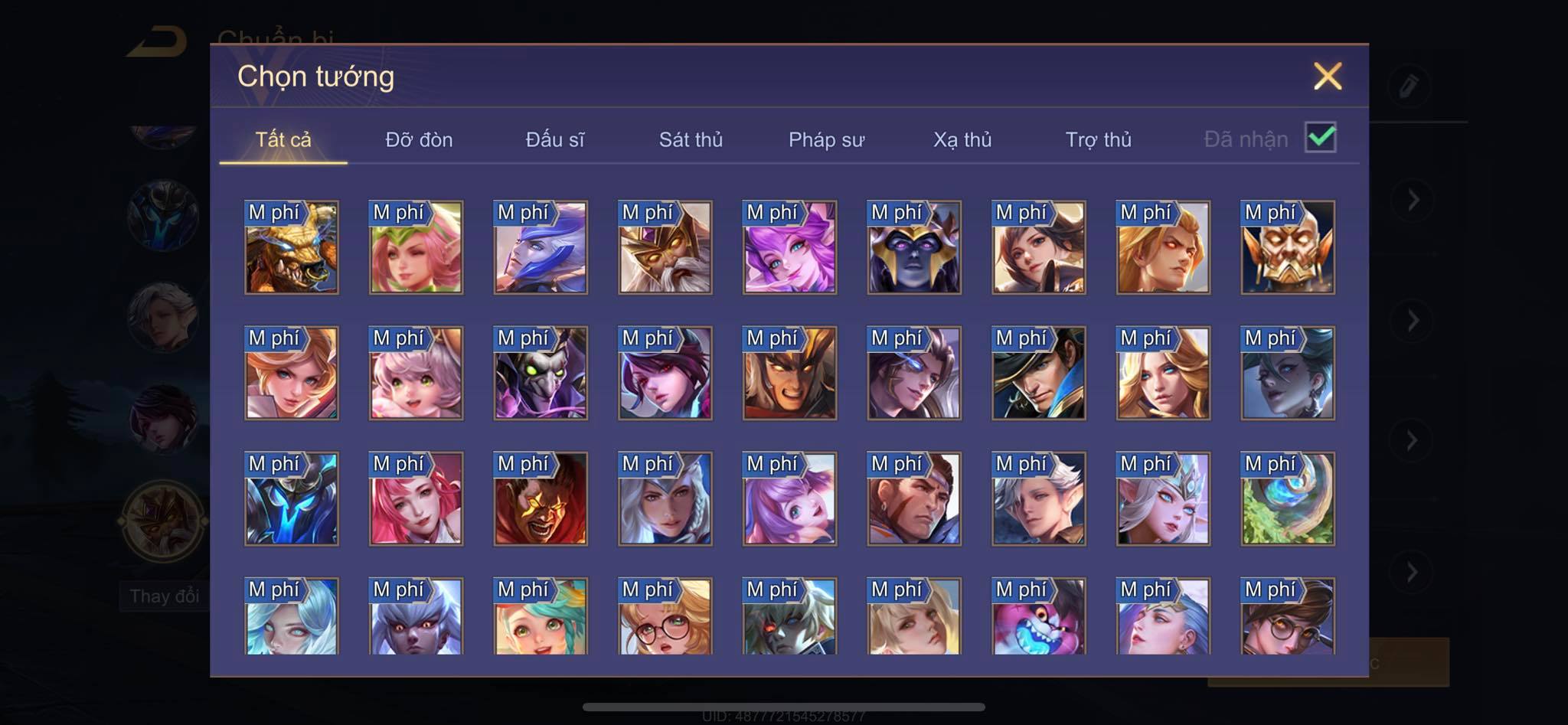
Task: Filter by the Pháp sư tab
Action: pyautogui.click(x=826, y=139)
